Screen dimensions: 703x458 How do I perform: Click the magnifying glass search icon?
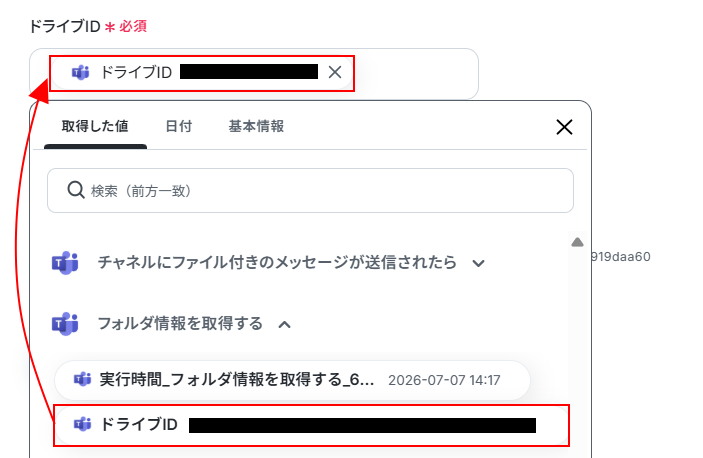[x=76, y=190]
